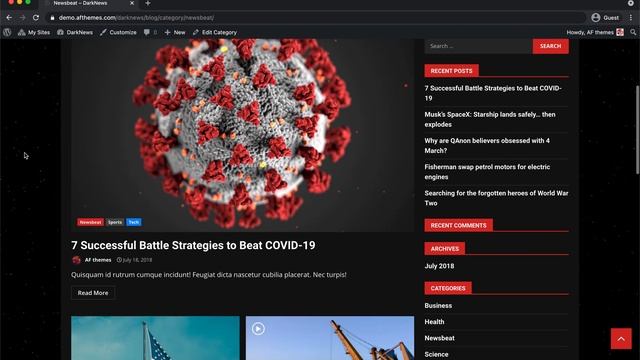640x360 pixels.
Task: Open recent post 7 Successful Battle Strategies
Action: pos(493,93)
